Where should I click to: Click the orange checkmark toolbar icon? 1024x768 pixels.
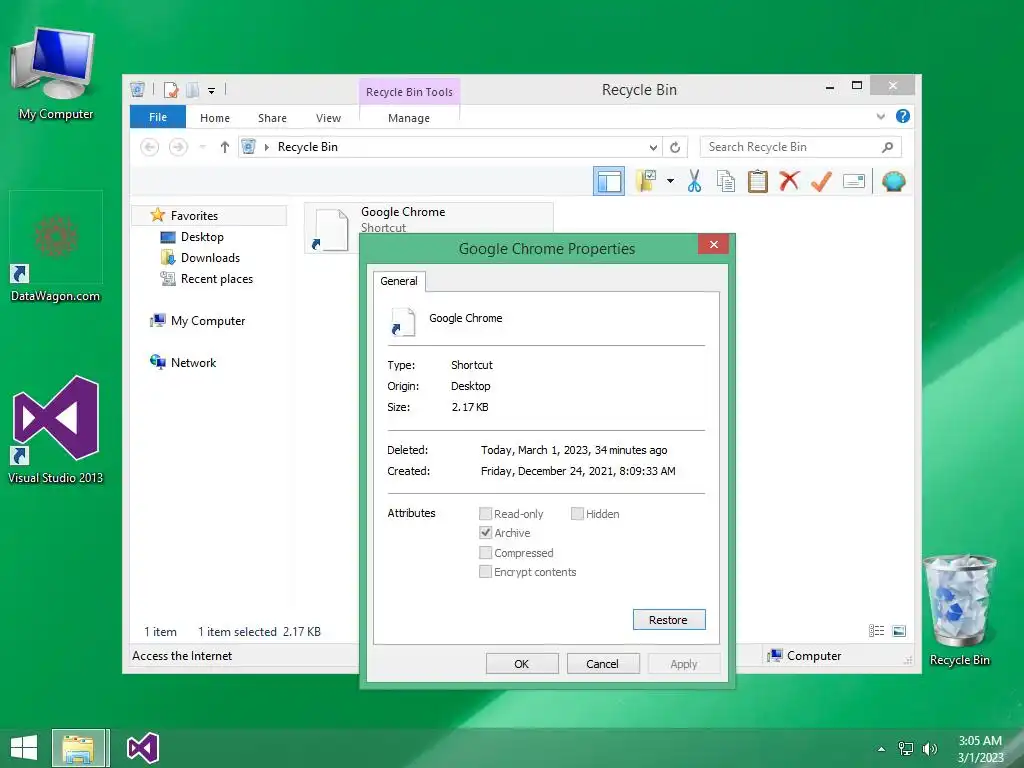tap(821, 181)
